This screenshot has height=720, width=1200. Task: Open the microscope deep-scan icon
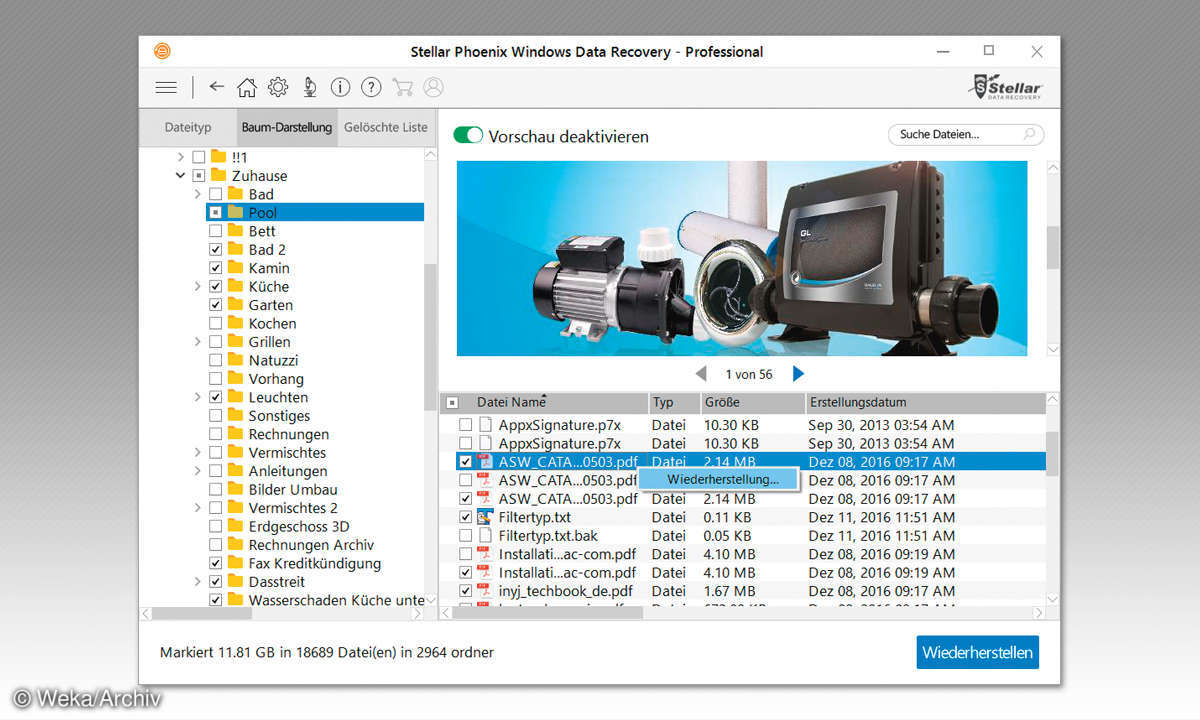tap(310, 87)
